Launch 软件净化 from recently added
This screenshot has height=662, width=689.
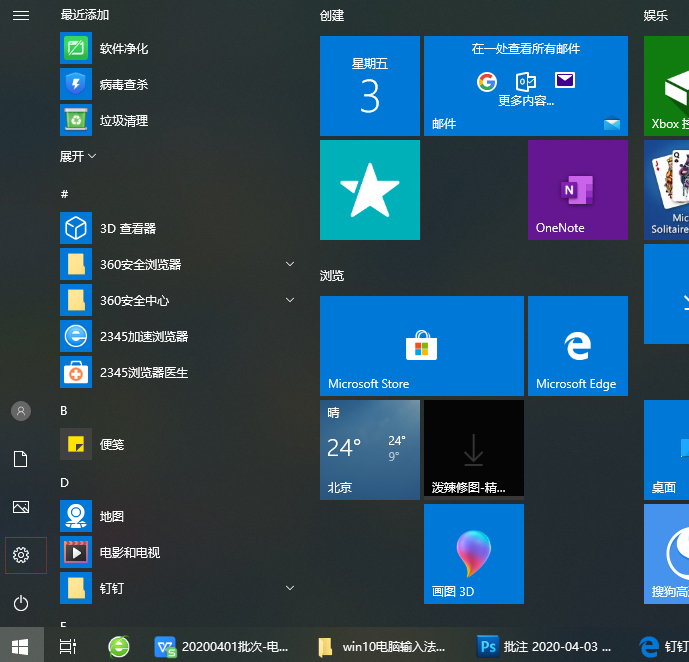178,48
